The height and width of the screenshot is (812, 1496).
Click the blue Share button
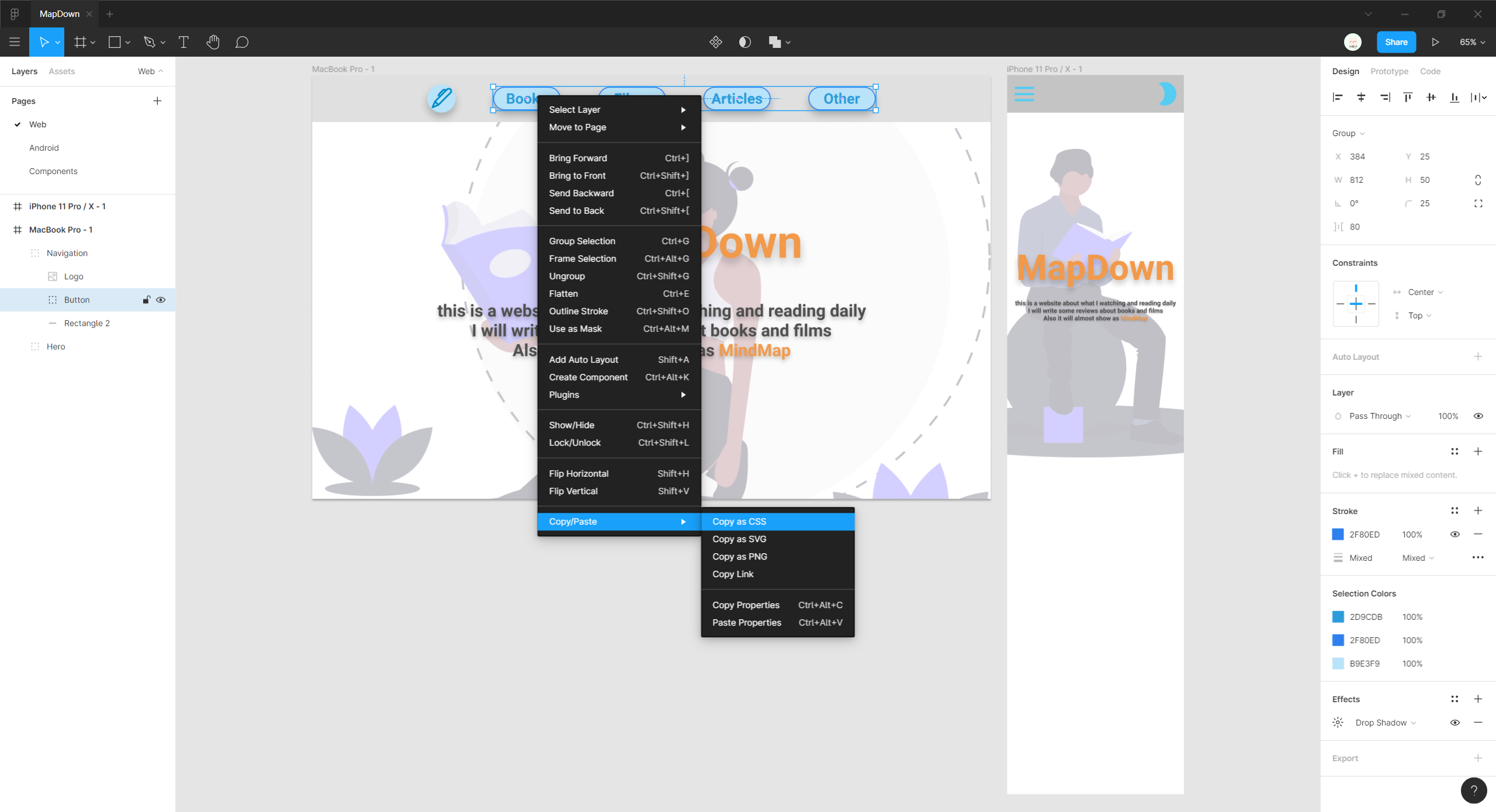point(1396,42)
